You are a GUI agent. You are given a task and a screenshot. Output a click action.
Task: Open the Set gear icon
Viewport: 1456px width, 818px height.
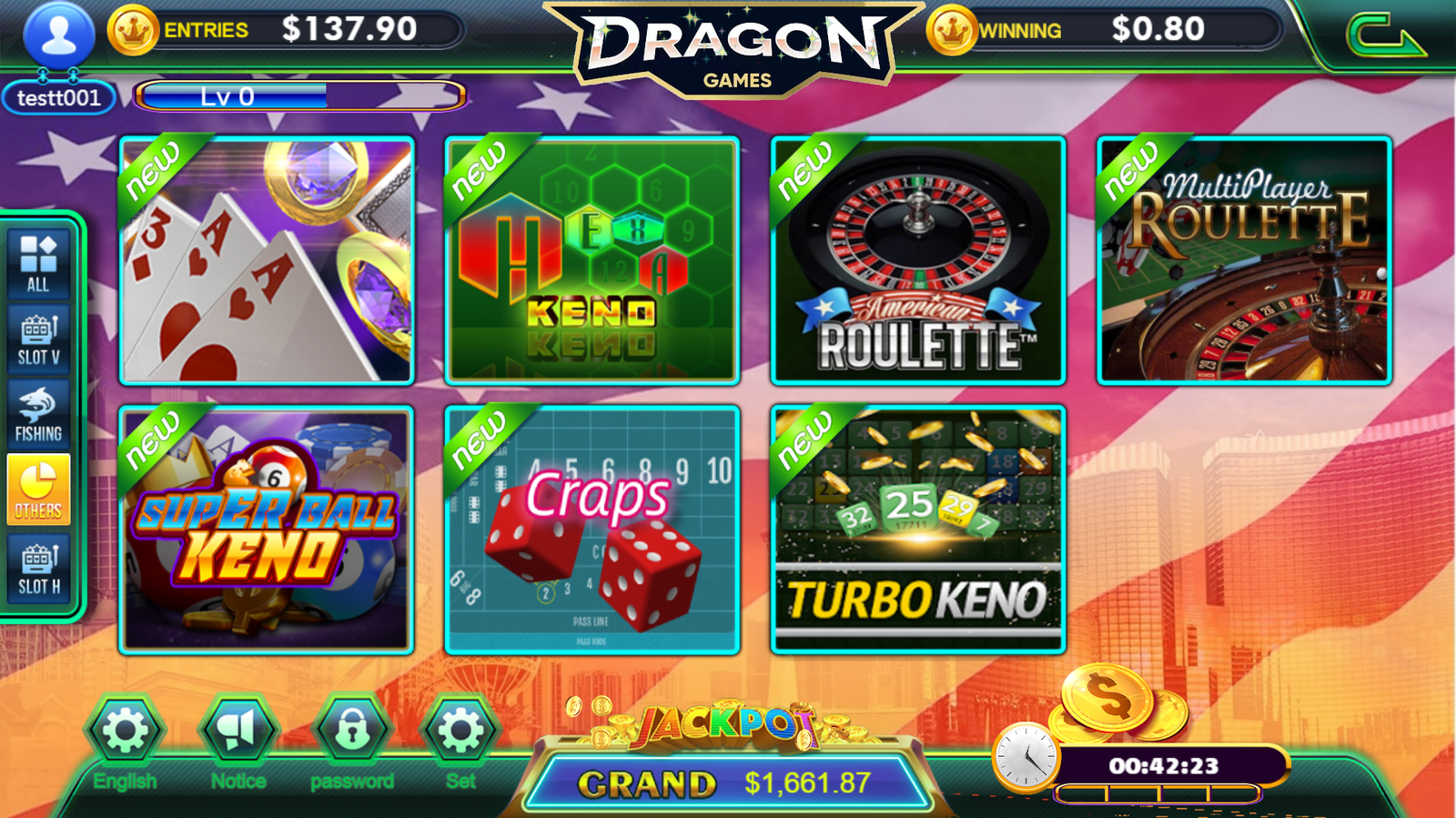pyautogui.click(x=460, y=731)
